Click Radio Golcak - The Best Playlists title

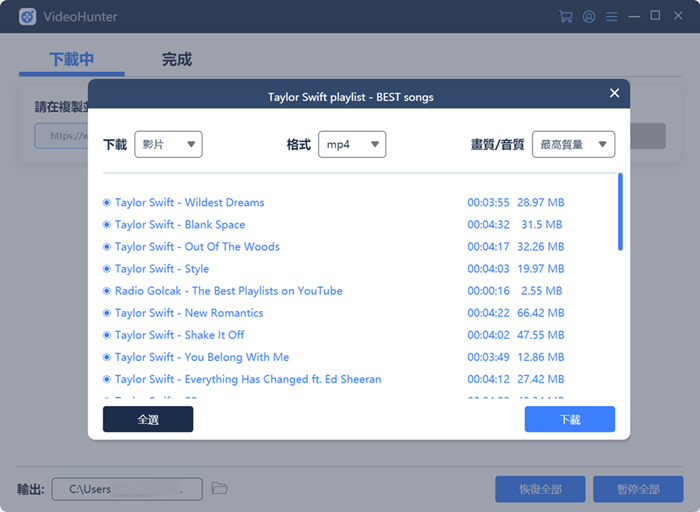pyautogui.click(x=229, y=291)
